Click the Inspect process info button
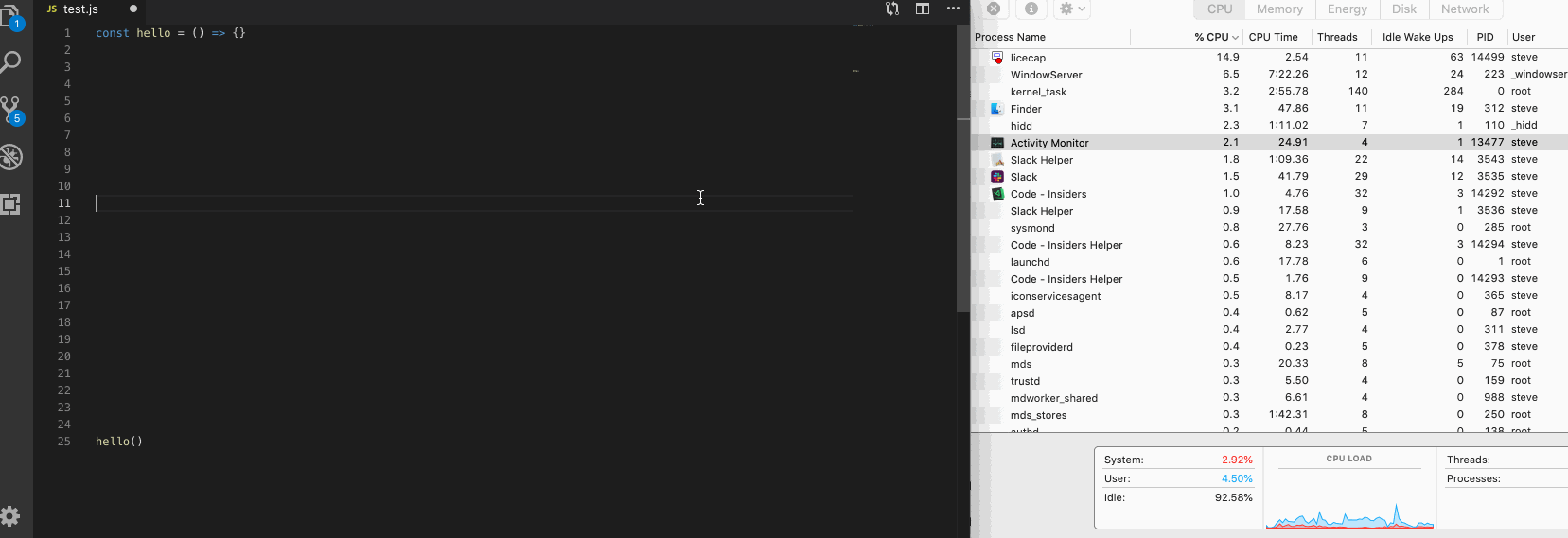The height and width of the screenshot is (538, 1568). point(1031,9)
